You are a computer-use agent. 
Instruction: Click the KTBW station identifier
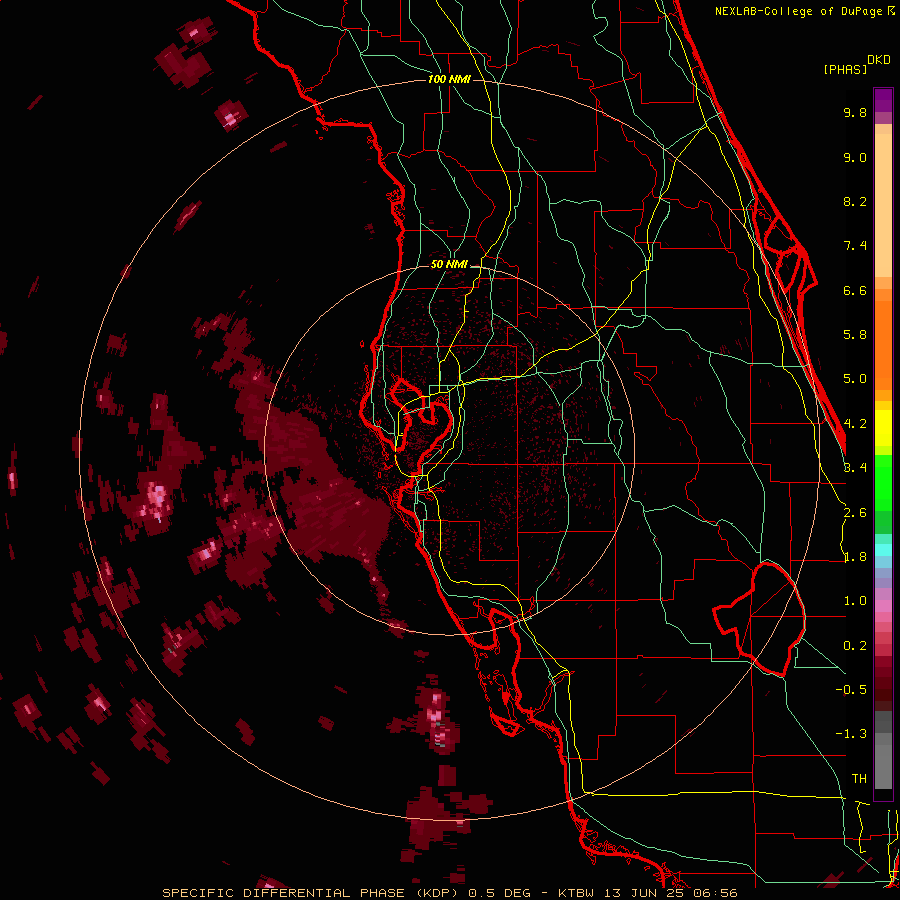tap(576, 893)
